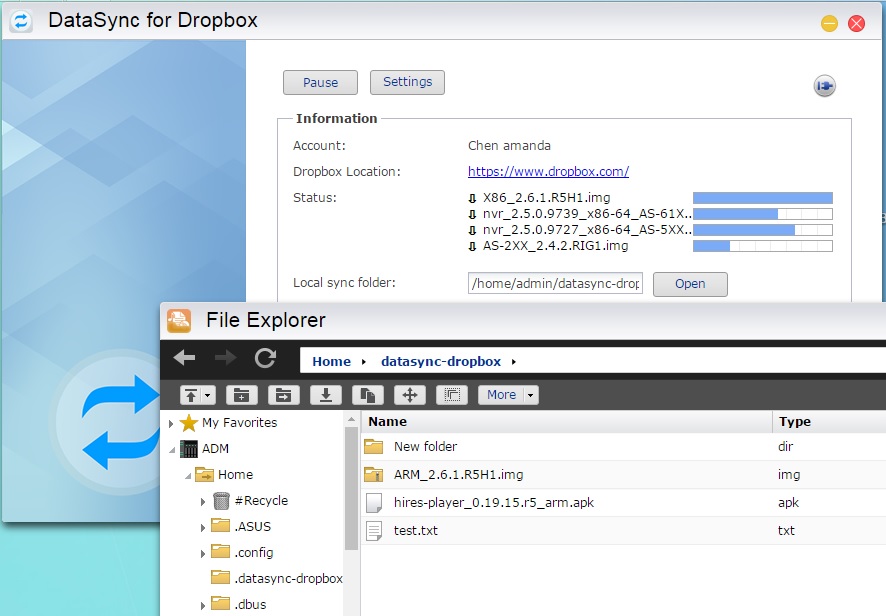Viewport: 886px width, 616px height.
Task: Click the .config folder icon
Action: (x=220, y=552)
